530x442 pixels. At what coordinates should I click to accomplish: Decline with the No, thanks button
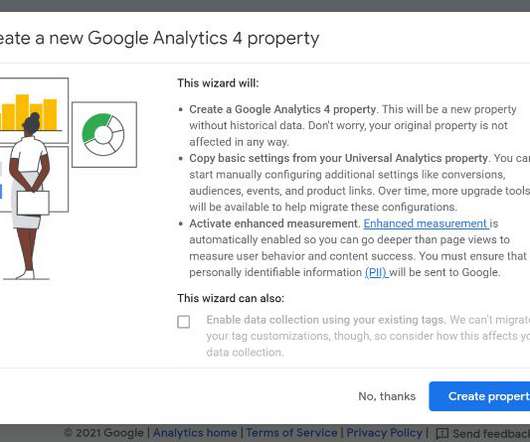click(x=387, y=396)
